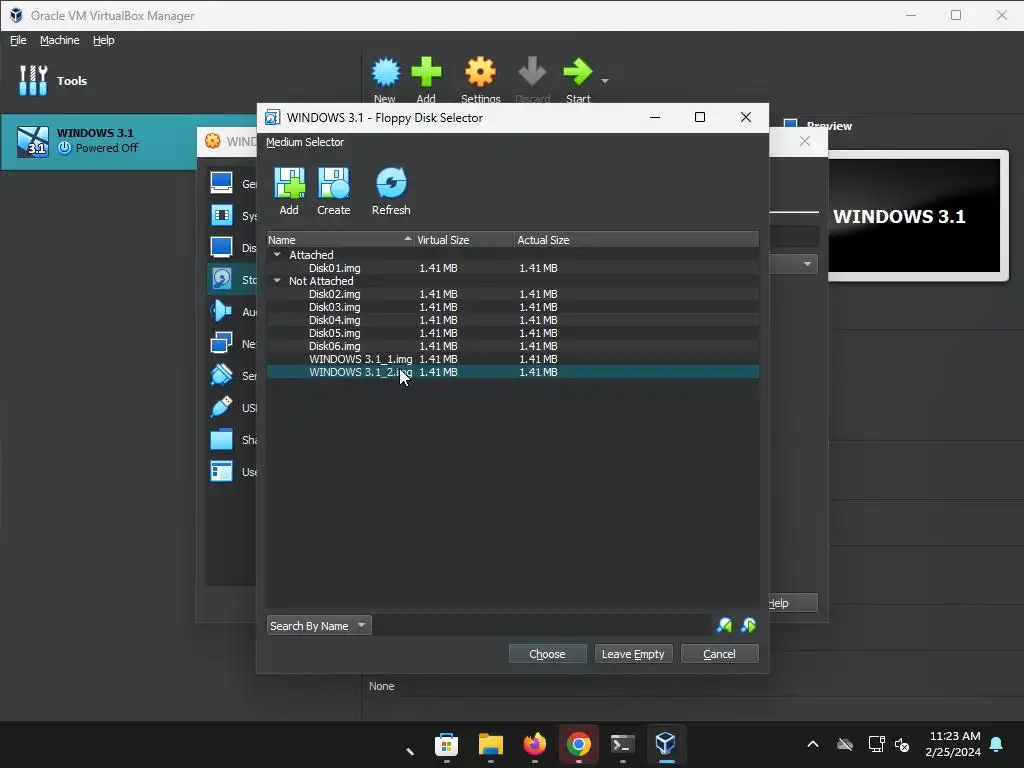Open dropdown in settings window behind
1024x768 pixels.
click(807, 264)
